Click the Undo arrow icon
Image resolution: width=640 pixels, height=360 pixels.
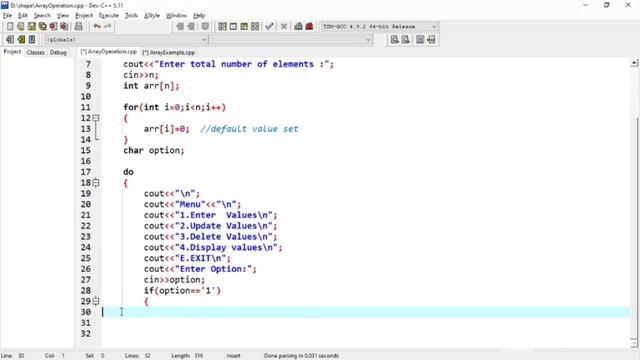[97, 27]
